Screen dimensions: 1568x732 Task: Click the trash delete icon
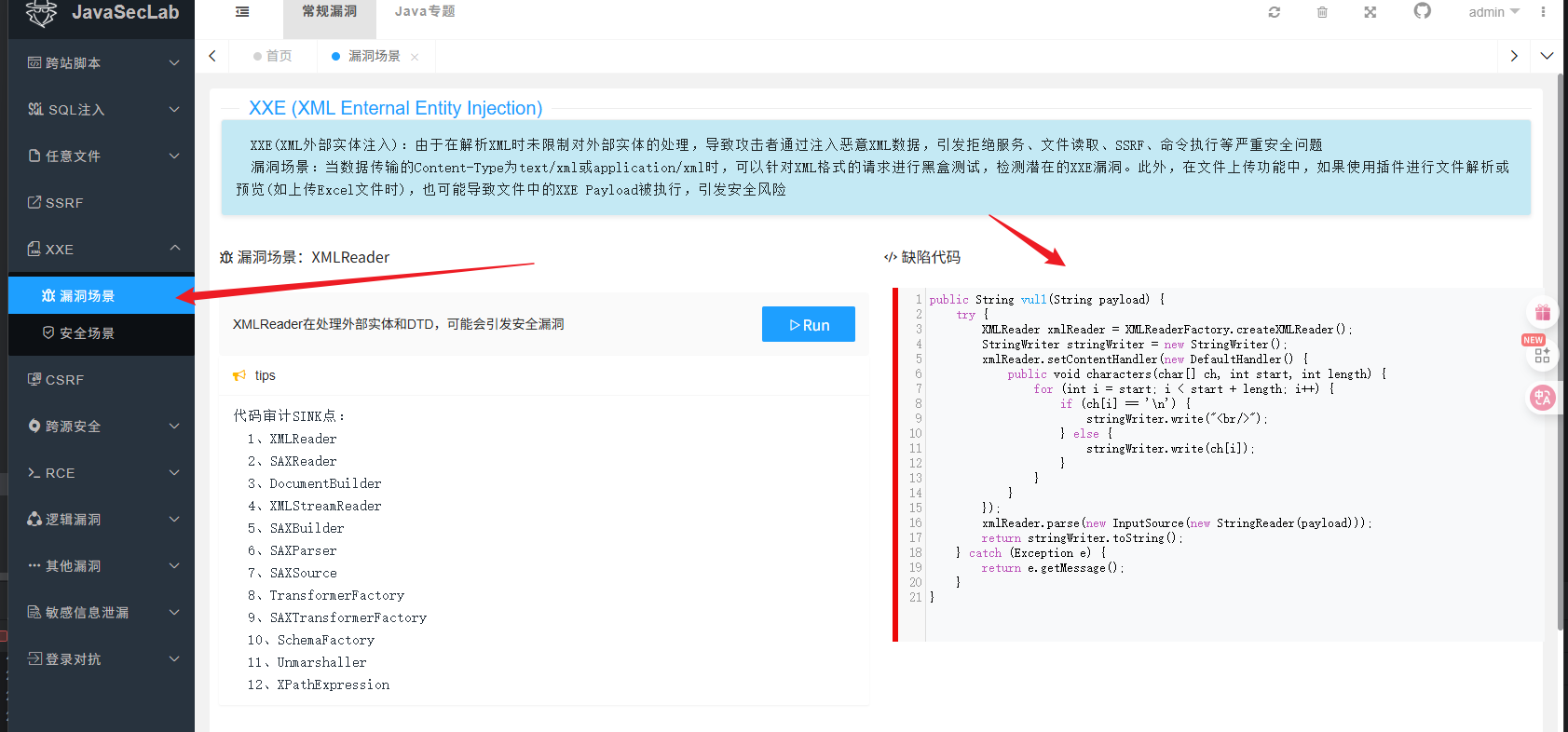point(1322,12)
